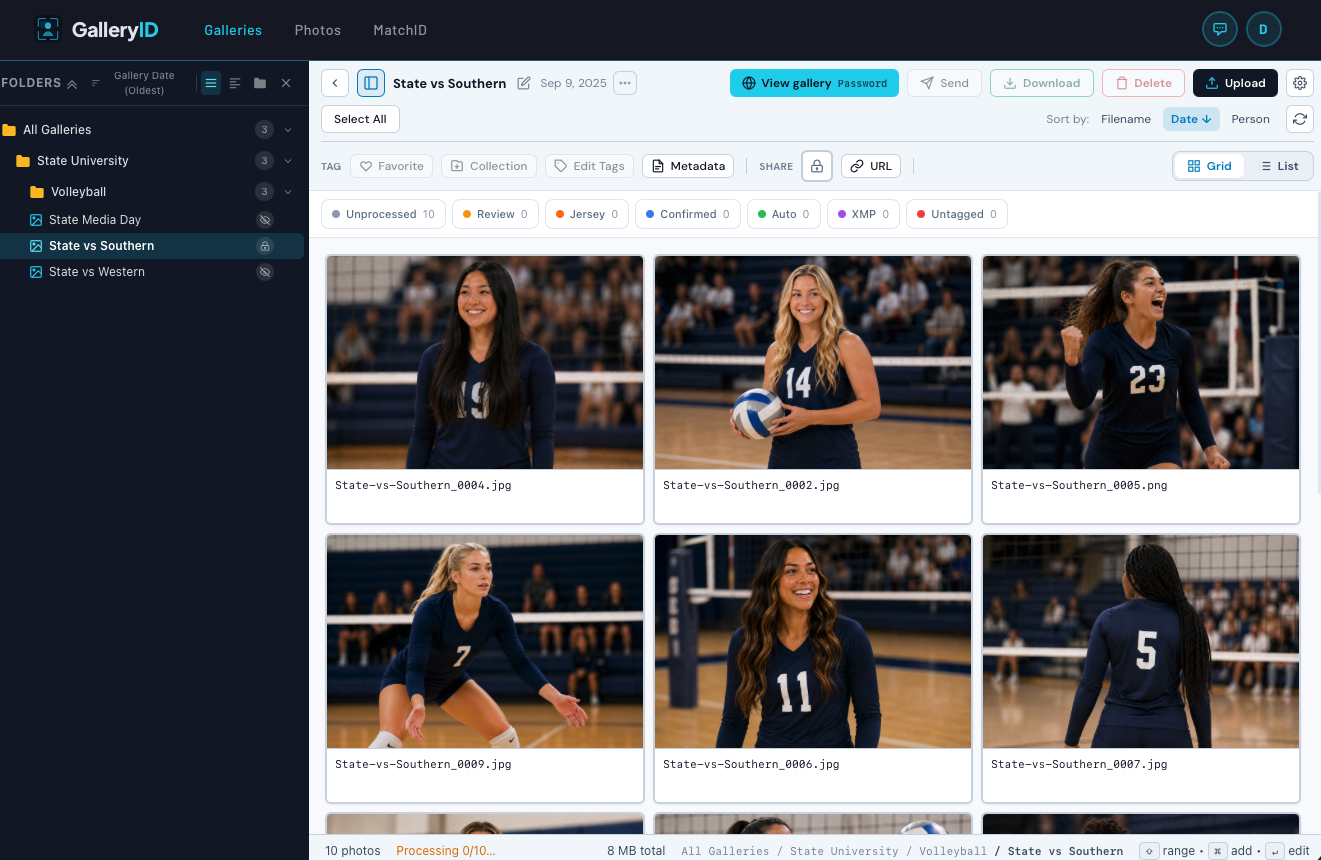Viewport: 1321px width, 860px height.
Task: Sort by Date
Action: (x=1191, y=119)
